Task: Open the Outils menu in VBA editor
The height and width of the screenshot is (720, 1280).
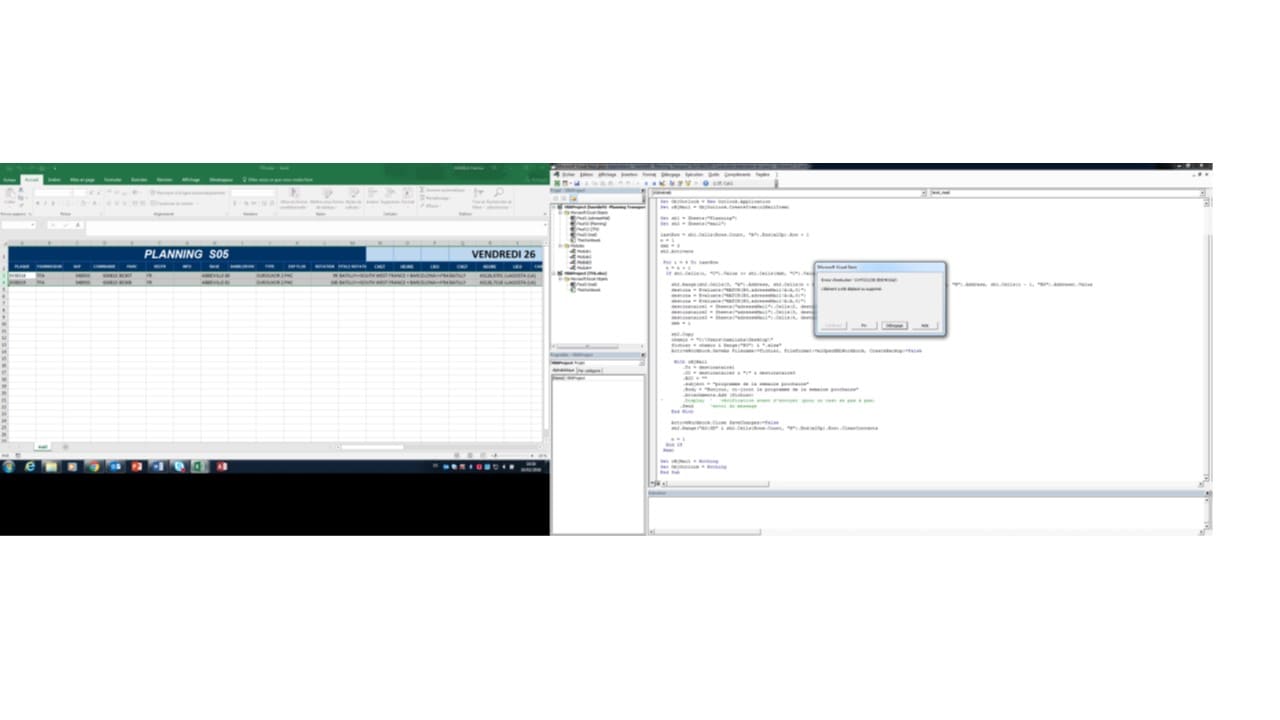Action: tap(714, 174)
